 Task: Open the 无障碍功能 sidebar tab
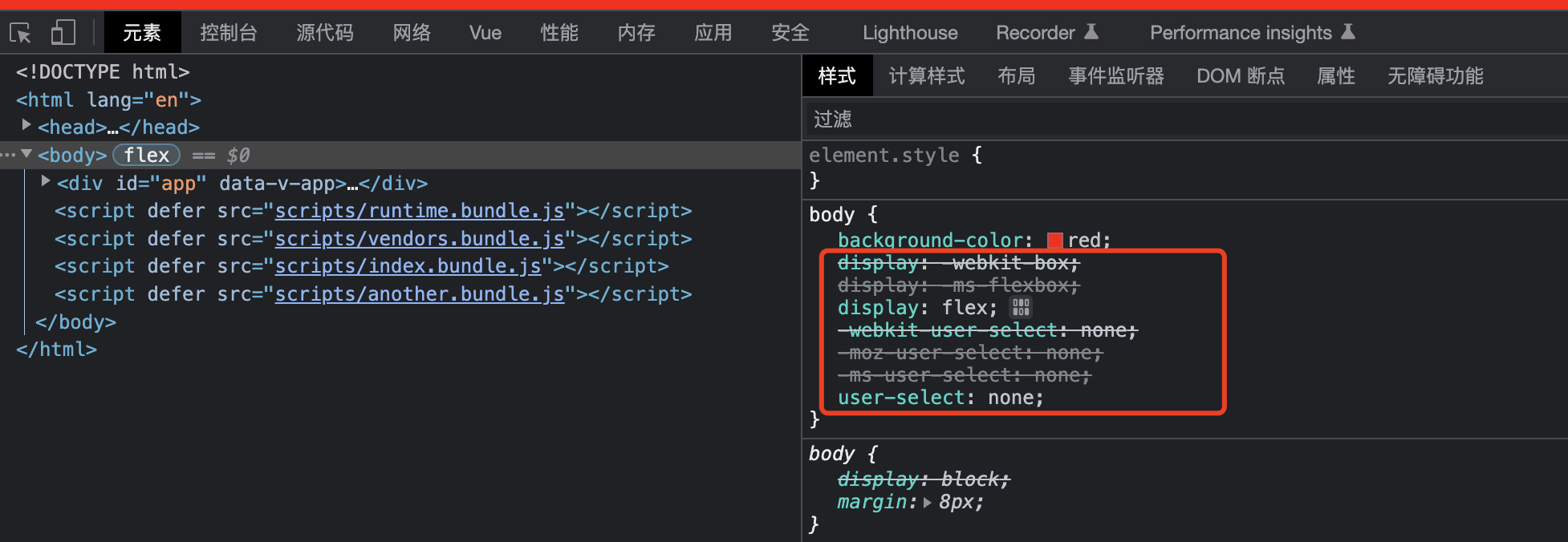click(1436, 76)
